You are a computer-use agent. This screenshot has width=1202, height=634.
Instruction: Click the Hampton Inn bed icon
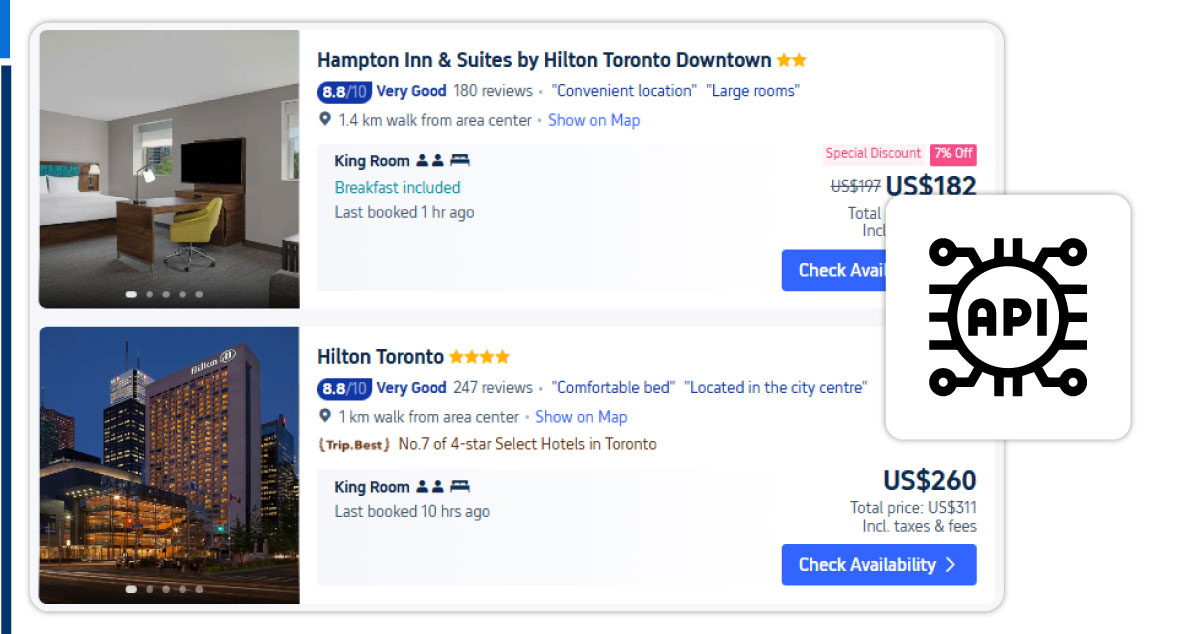click(x=460, y=161)
